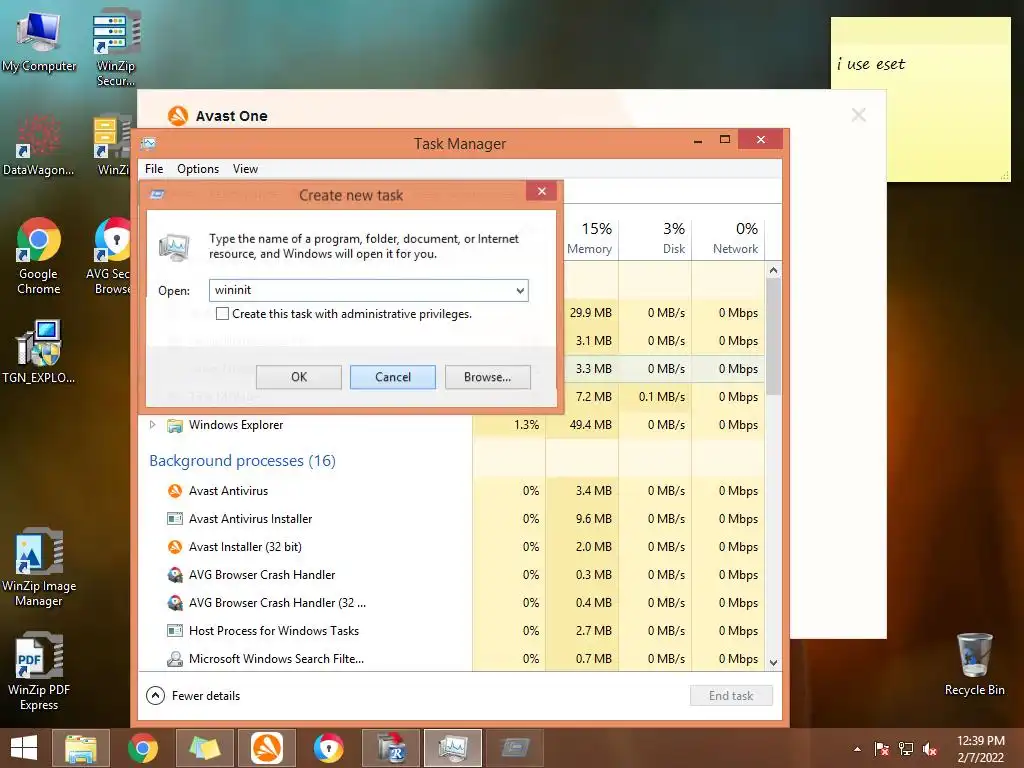Launch AVG Secure Browser desktop shortcut
The height and width of the screenshot is (768, 1024).
(110, 255)
